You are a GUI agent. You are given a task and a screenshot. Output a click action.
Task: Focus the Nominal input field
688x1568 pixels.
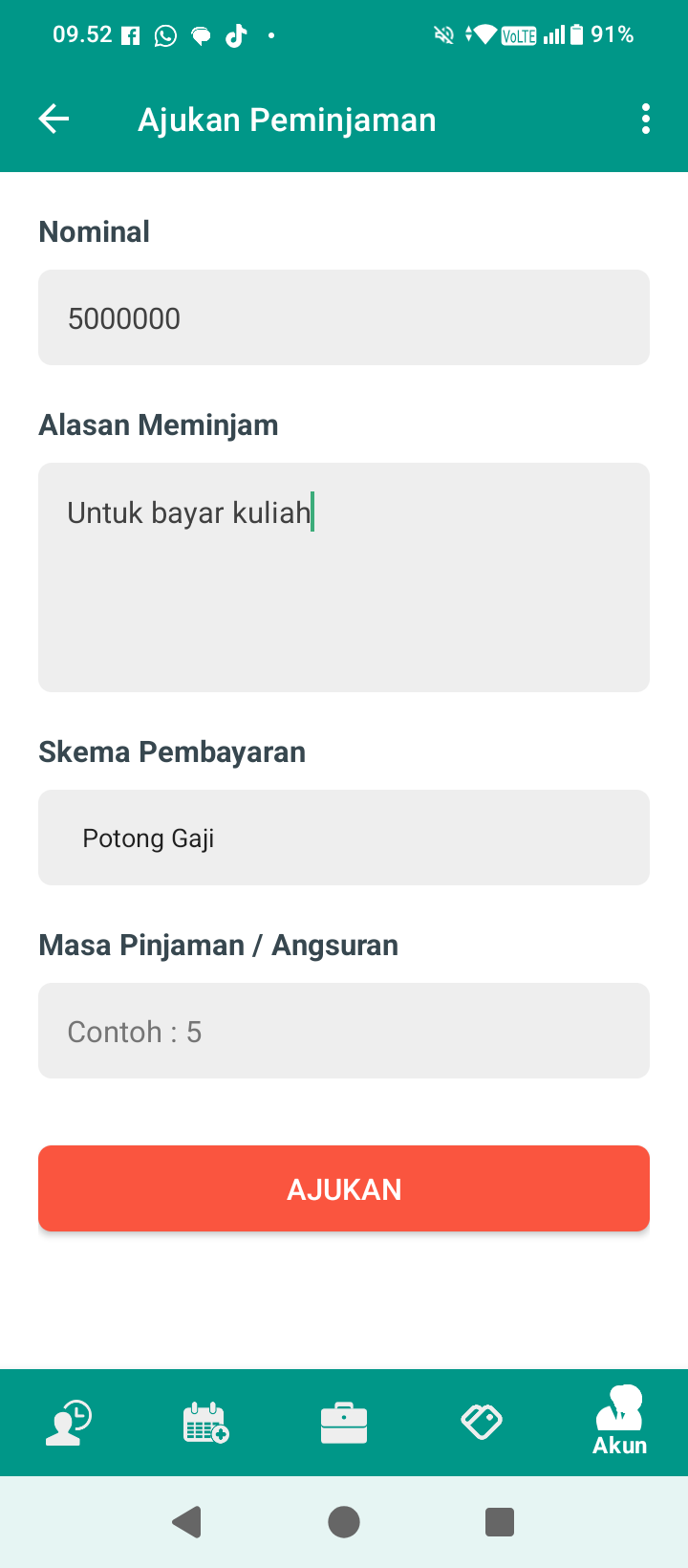(x=344, y=317)
